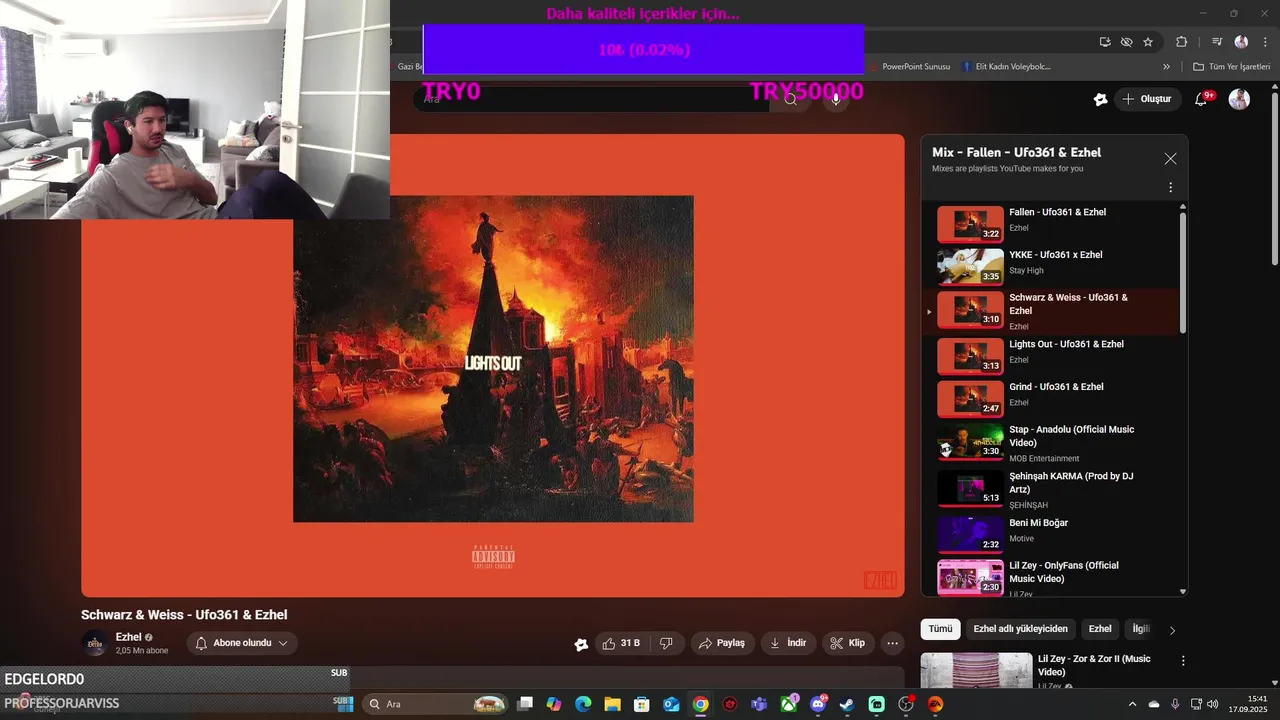Open Tüm Yer İşaretleri bookmarks folder
The image size is (1280, 720).
[1231, 67]
